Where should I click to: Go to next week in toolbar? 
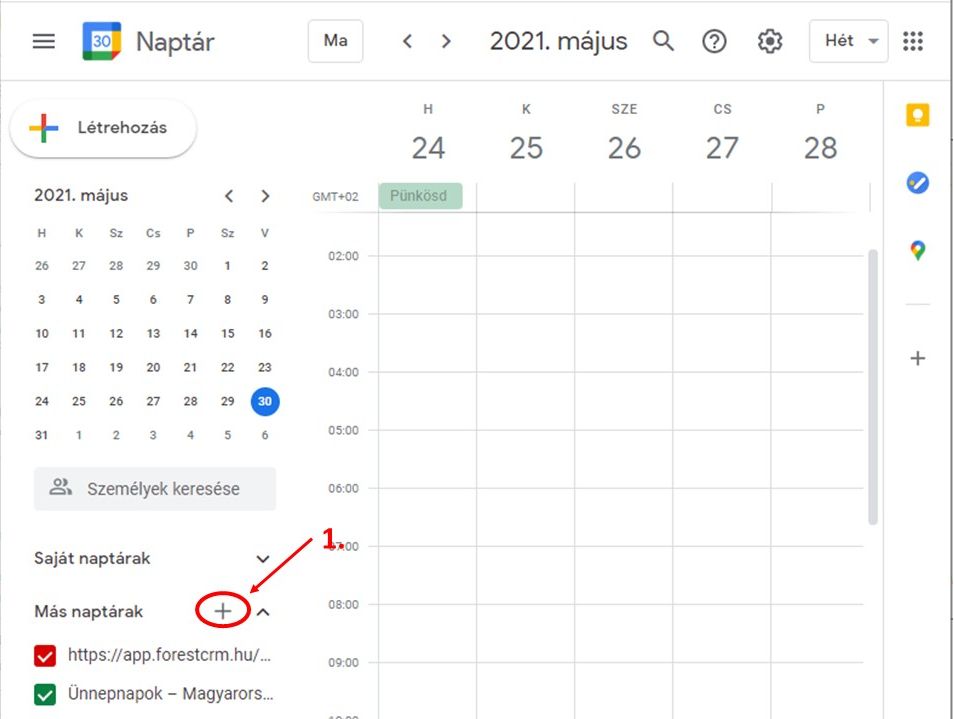point(446,41)
